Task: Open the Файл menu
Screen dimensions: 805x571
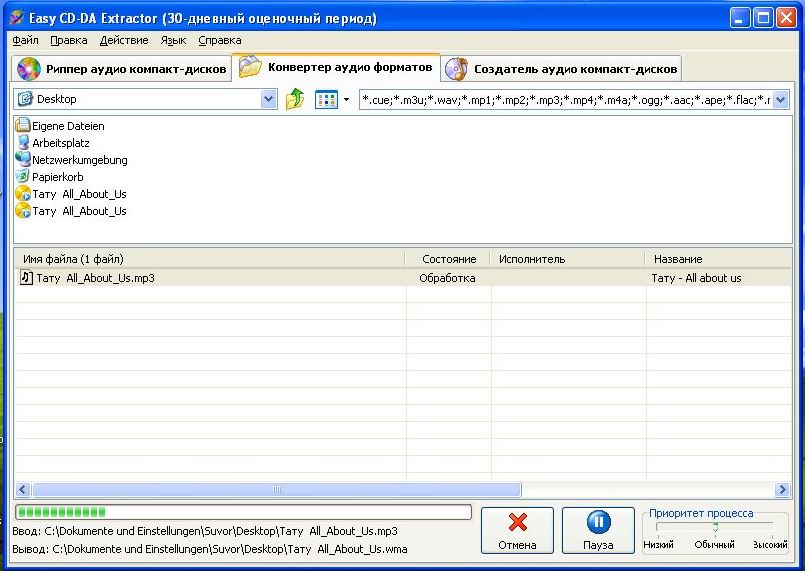Action: [25, 40]
